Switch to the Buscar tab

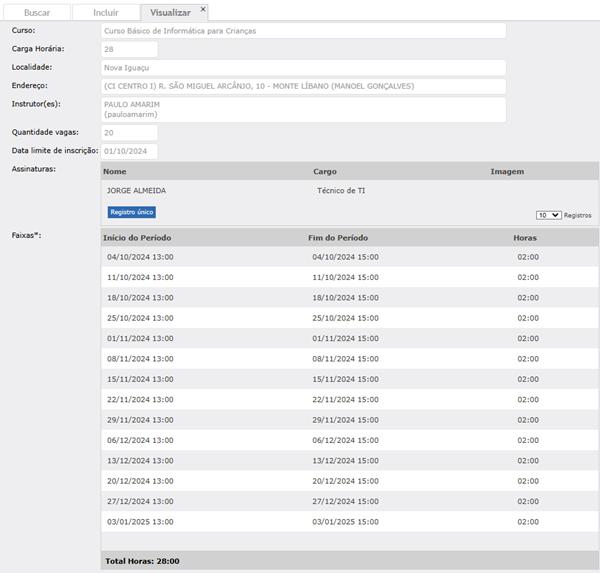(x=37, y=12)
